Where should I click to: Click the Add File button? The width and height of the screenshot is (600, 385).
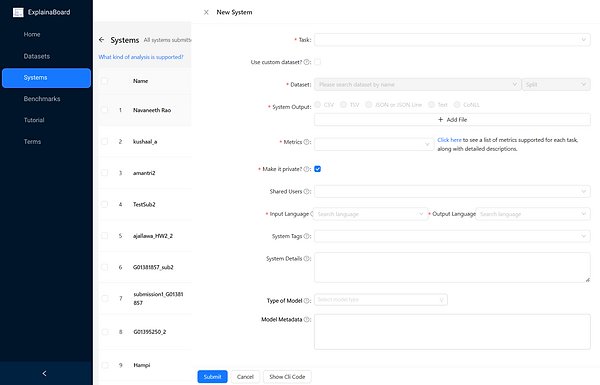[x=452, y=120]
